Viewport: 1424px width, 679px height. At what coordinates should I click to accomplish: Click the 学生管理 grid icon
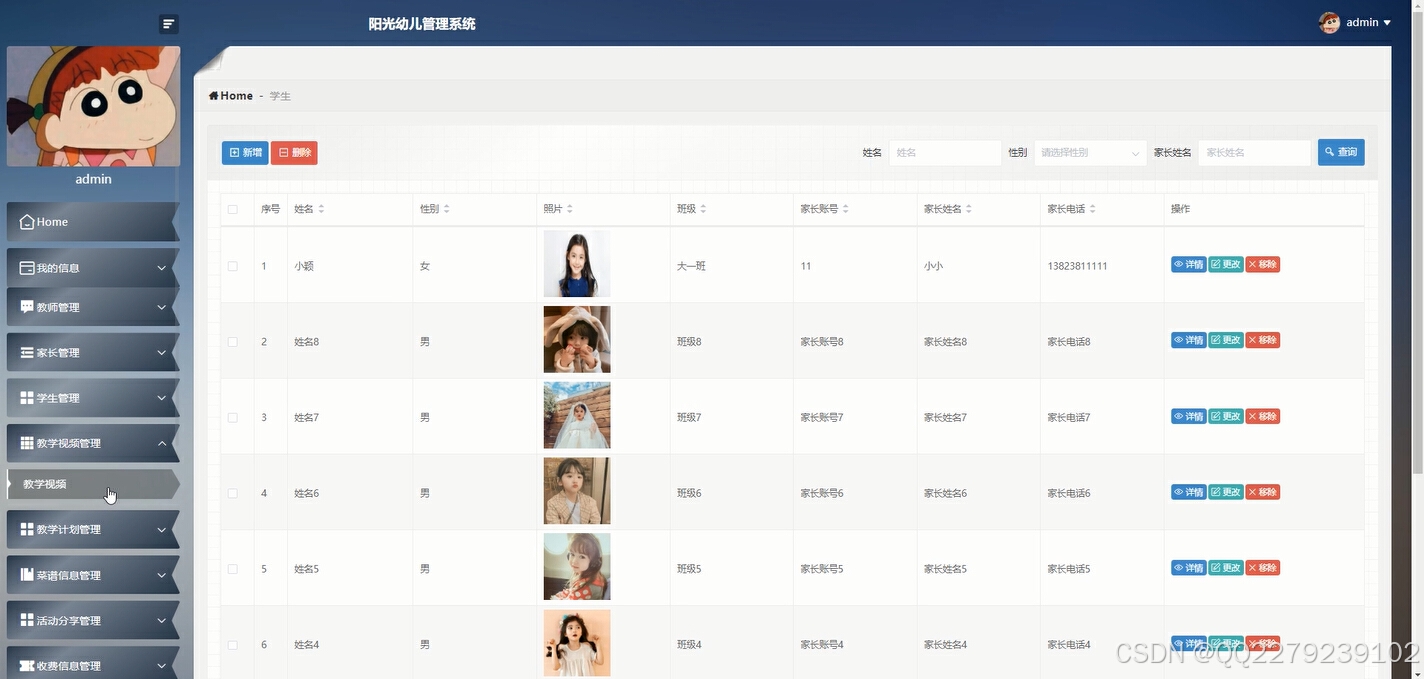(x=27, y=397)
